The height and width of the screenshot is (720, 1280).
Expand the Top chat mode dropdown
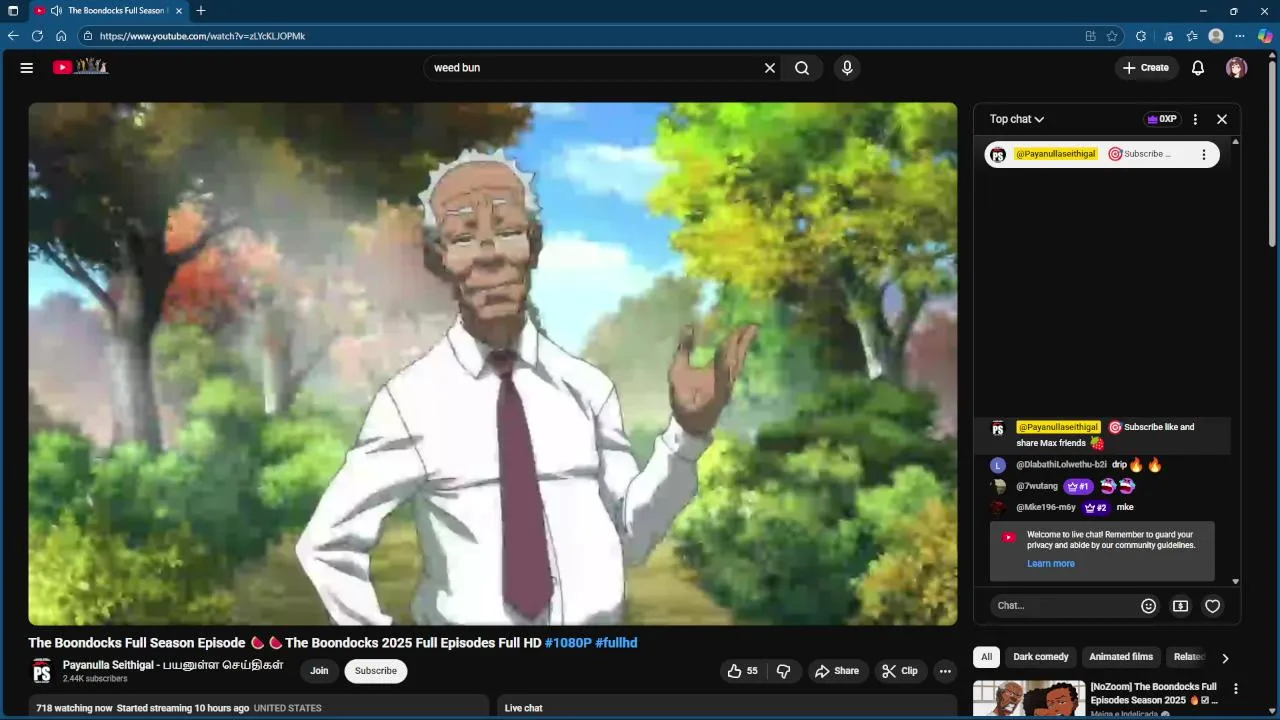point(1017,119)
